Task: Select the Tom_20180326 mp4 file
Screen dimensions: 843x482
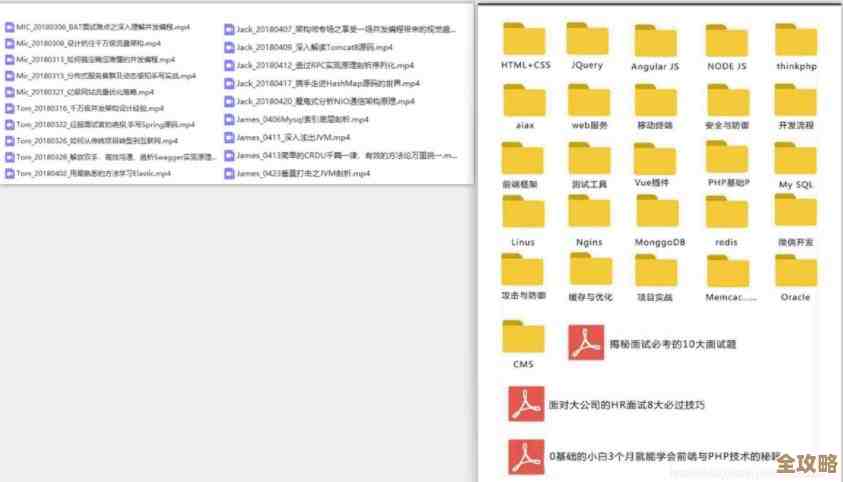Action: [91, 141]
